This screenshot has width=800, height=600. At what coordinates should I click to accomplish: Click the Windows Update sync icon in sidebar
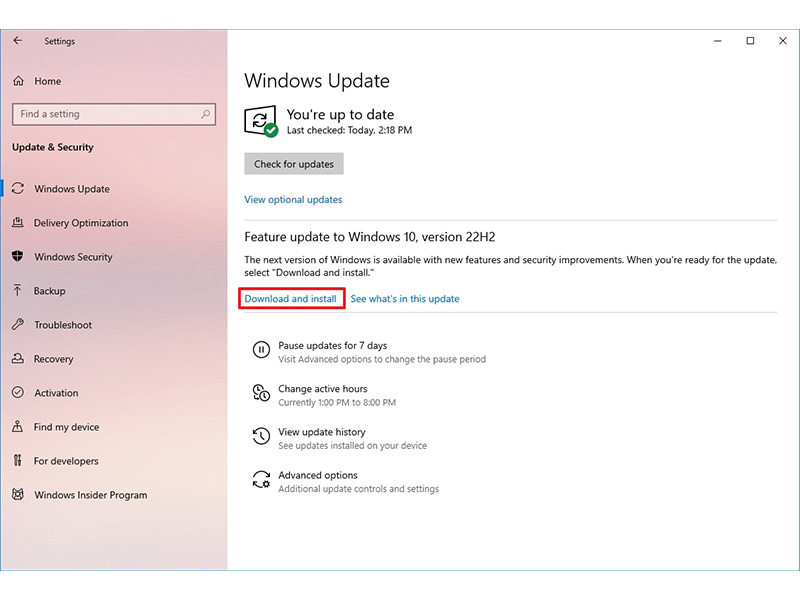tap(18, 189)
